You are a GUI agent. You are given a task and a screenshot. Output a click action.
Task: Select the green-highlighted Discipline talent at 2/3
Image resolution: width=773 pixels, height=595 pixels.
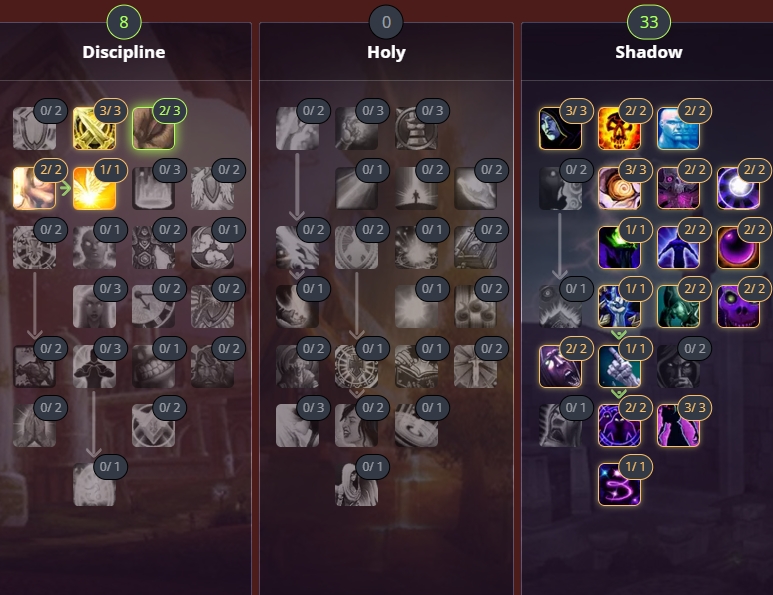pos(153,129)
